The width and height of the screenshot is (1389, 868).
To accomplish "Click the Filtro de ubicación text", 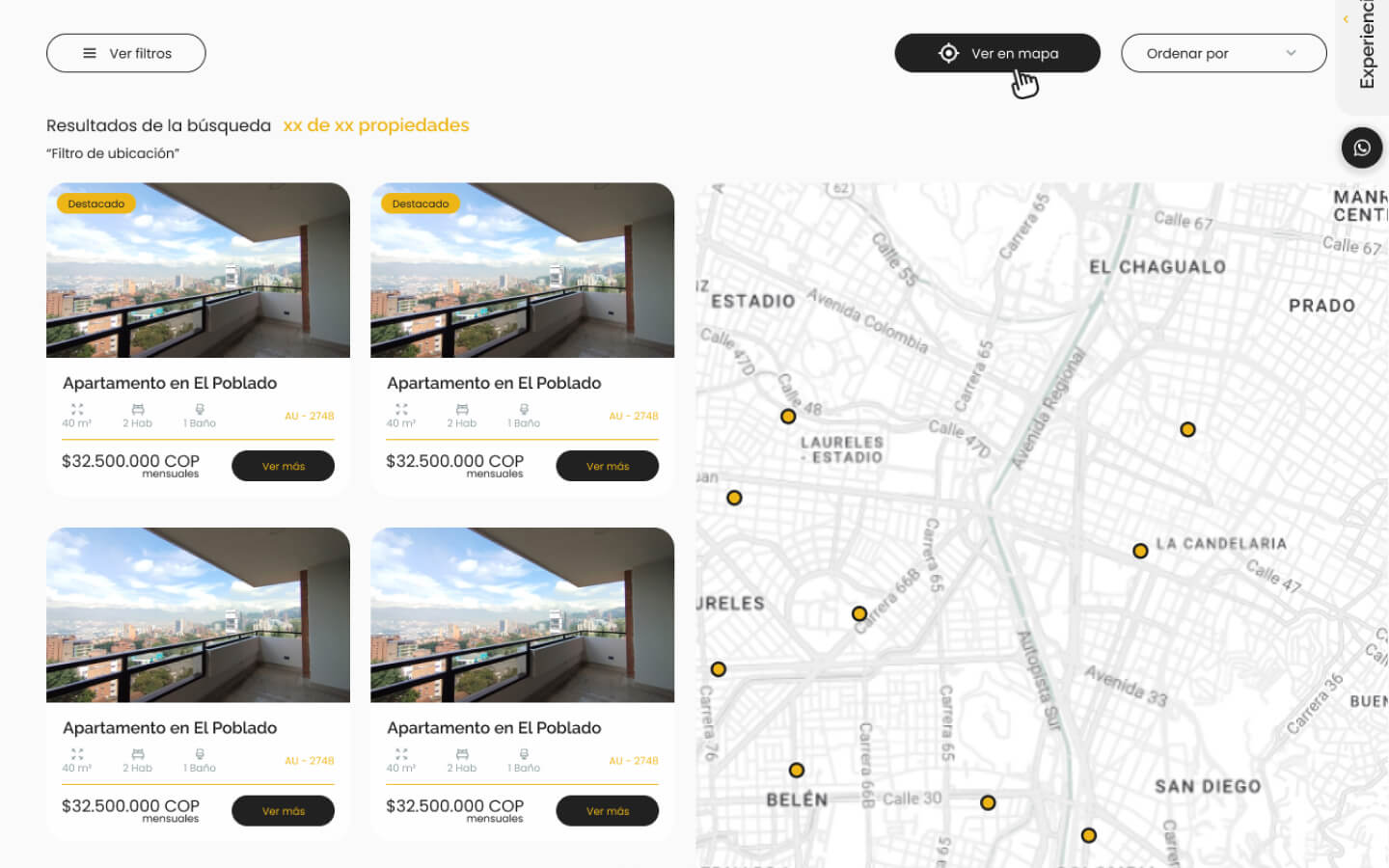I will click(113, 153).
